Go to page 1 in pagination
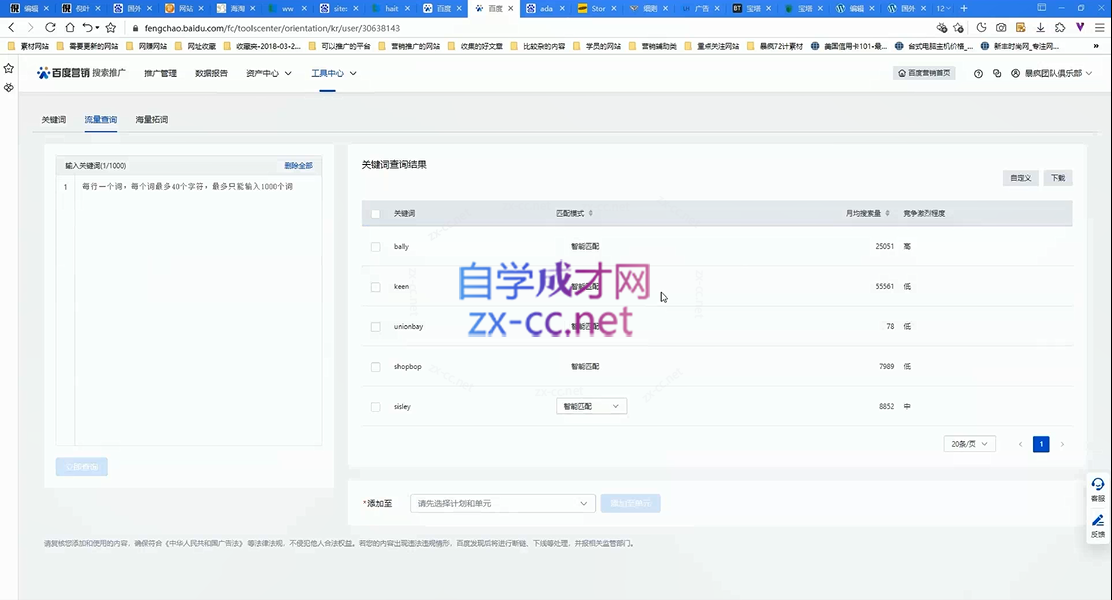Image resolution: width=1112 pixels, height=600 pixels. [x=1041, y=444]
